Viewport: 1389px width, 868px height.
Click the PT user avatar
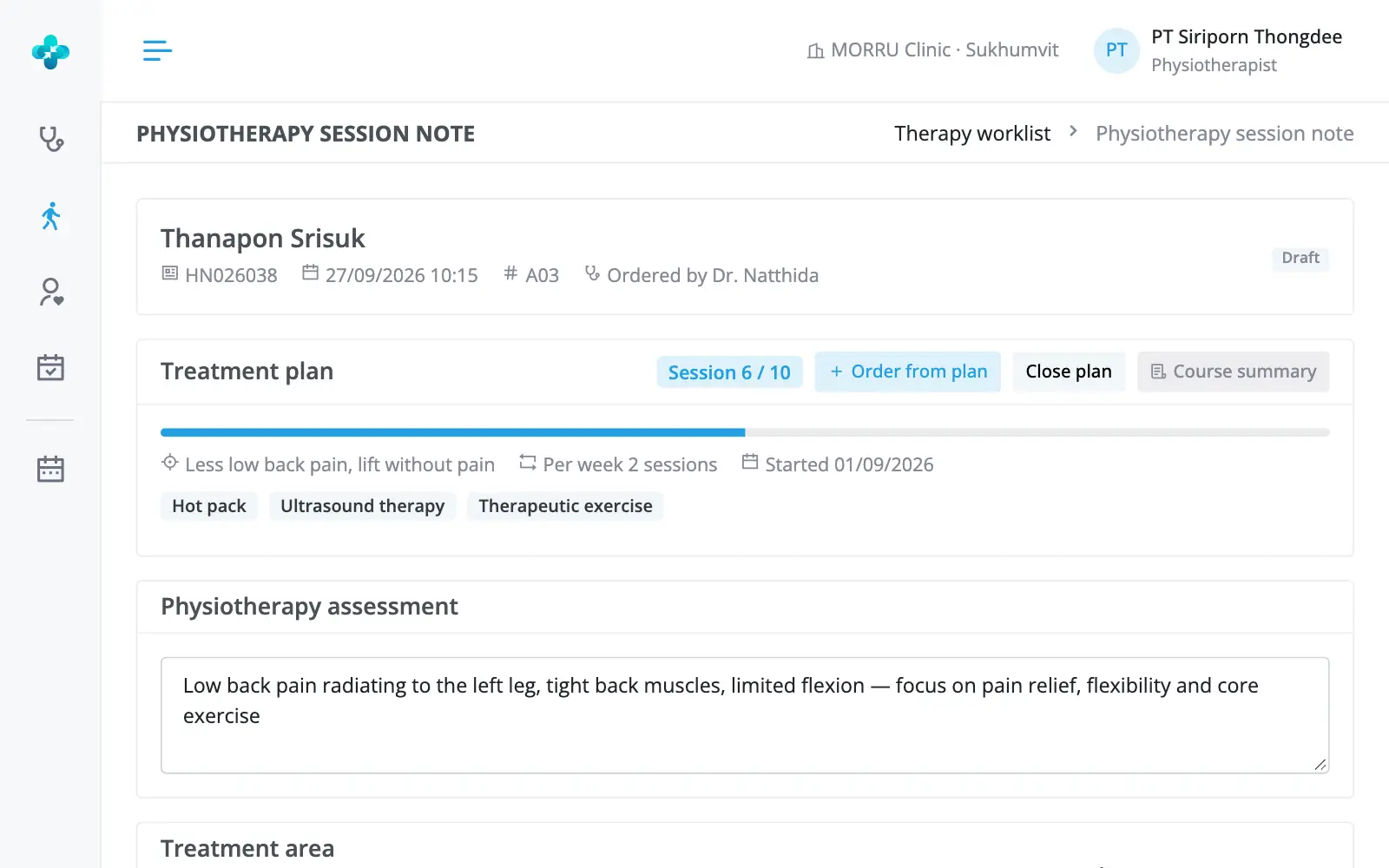pos(1116,50)
